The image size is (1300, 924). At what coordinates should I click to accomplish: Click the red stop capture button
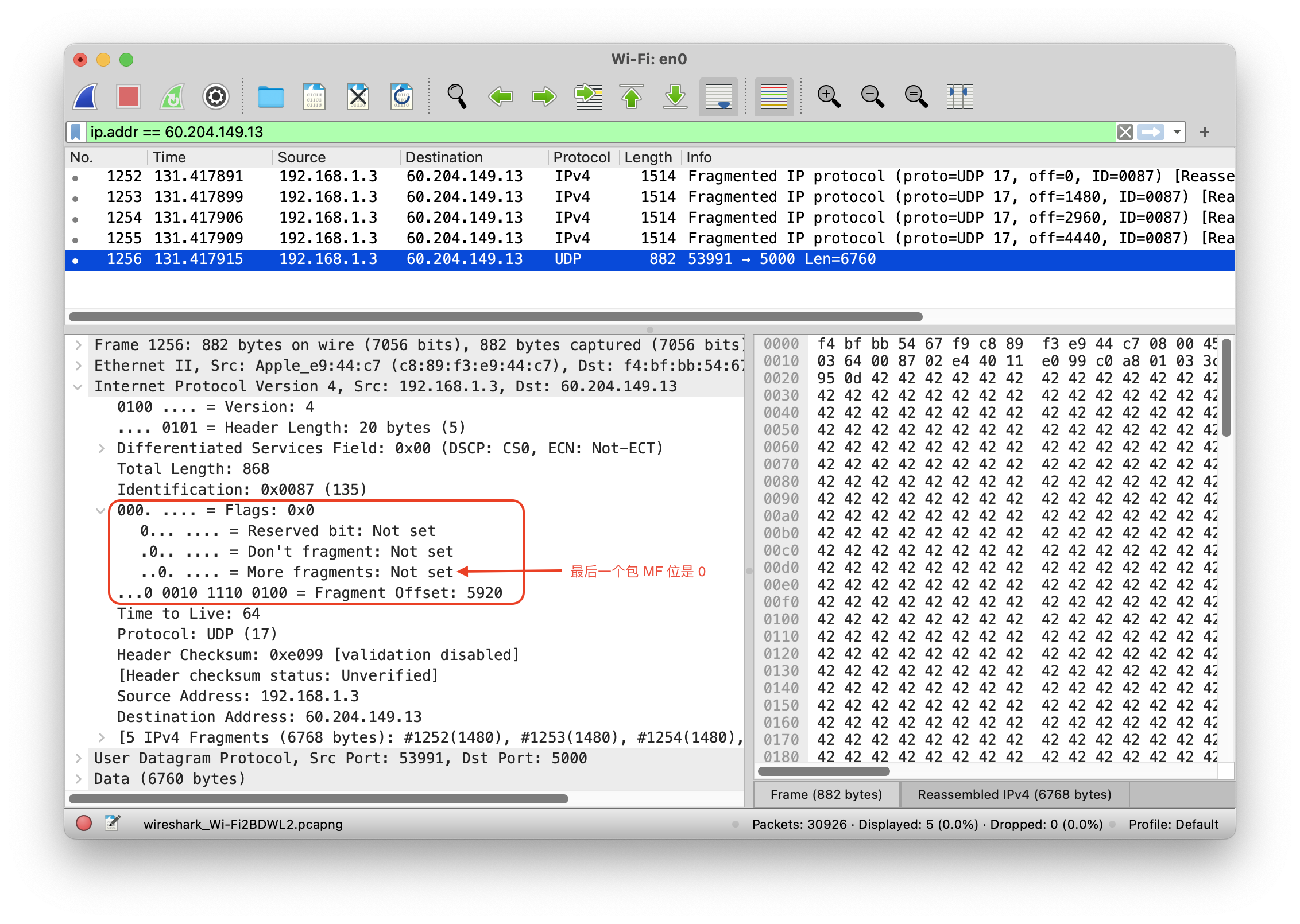(x=128, y=96)
